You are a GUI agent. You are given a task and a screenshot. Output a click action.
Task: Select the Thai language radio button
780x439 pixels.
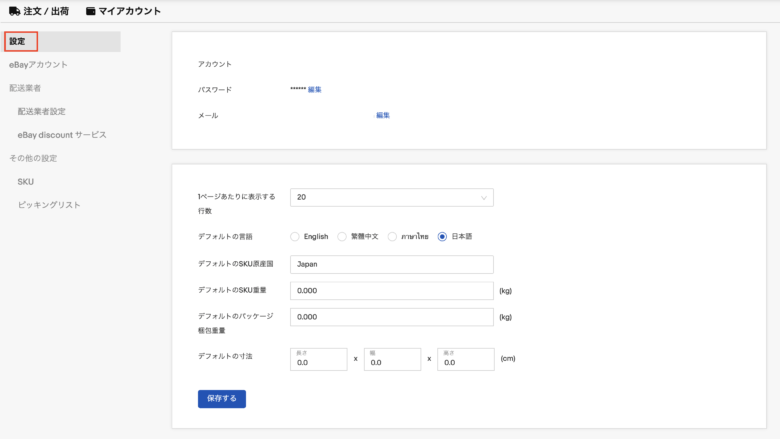coord(392,237)
